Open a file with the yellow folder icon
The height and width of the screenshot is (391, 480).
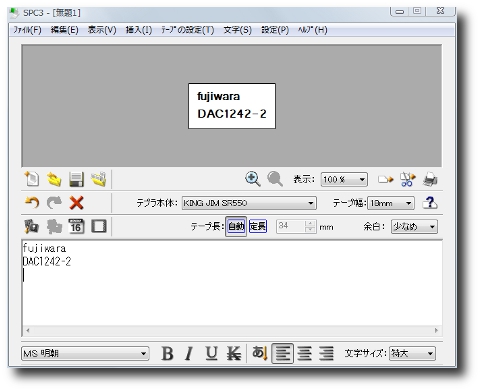pos(54,179)
